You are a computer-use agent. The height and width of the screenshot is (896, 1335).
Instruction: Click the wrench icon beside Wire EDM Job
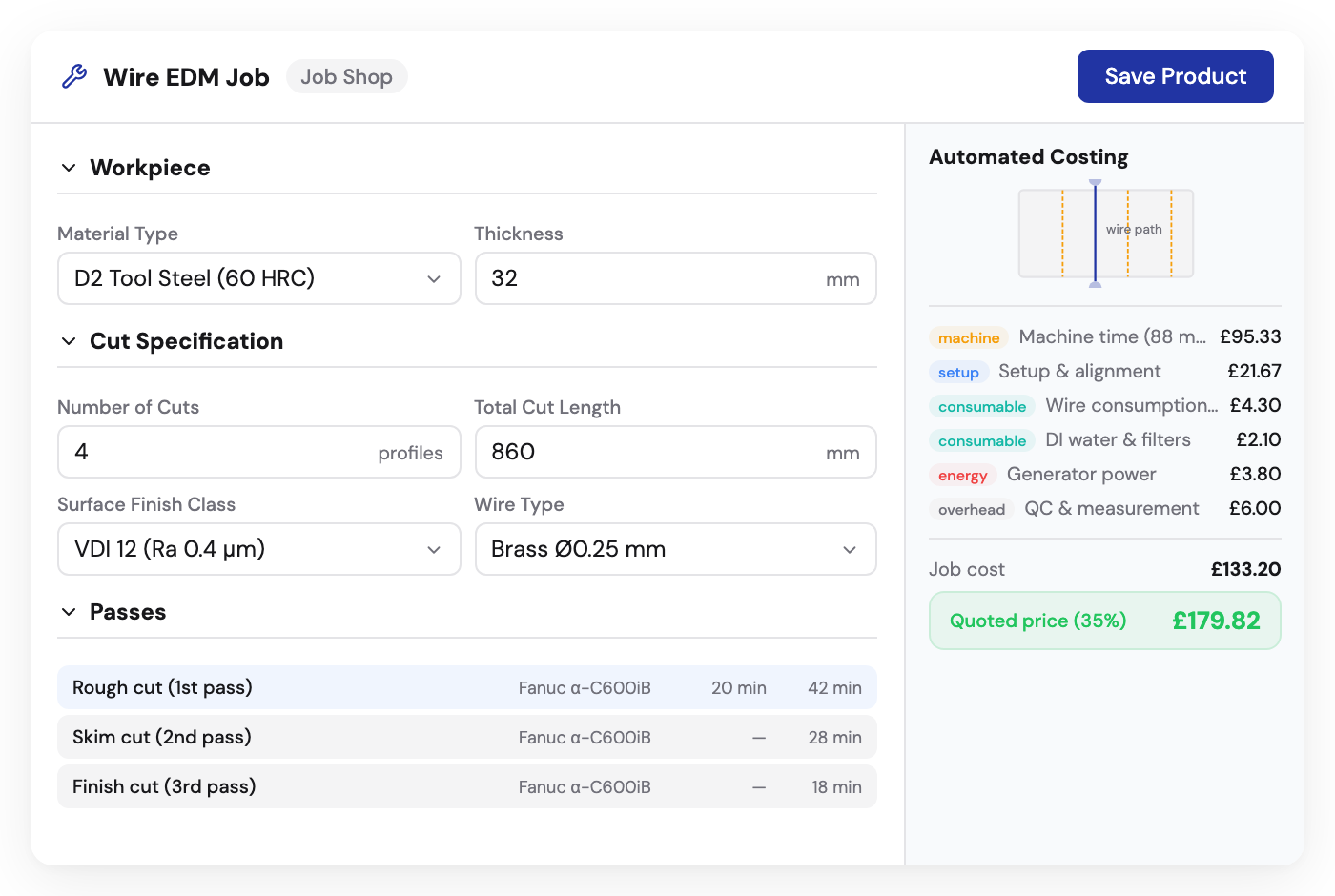point(75,76)
